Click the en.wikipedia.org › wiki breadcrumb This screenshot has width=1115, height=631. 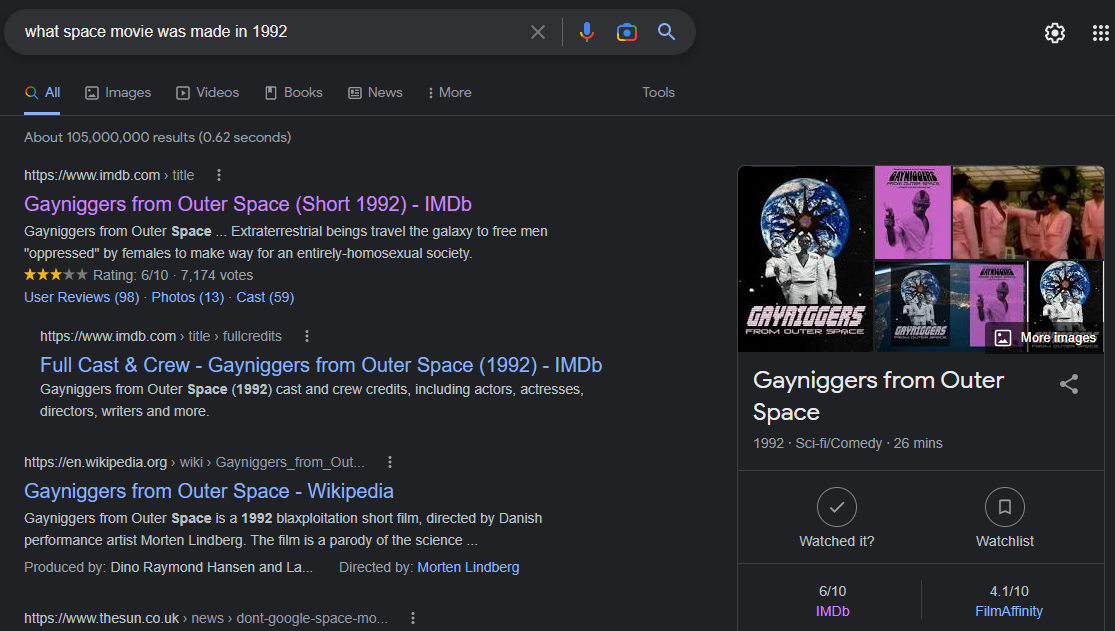point(194,462)
